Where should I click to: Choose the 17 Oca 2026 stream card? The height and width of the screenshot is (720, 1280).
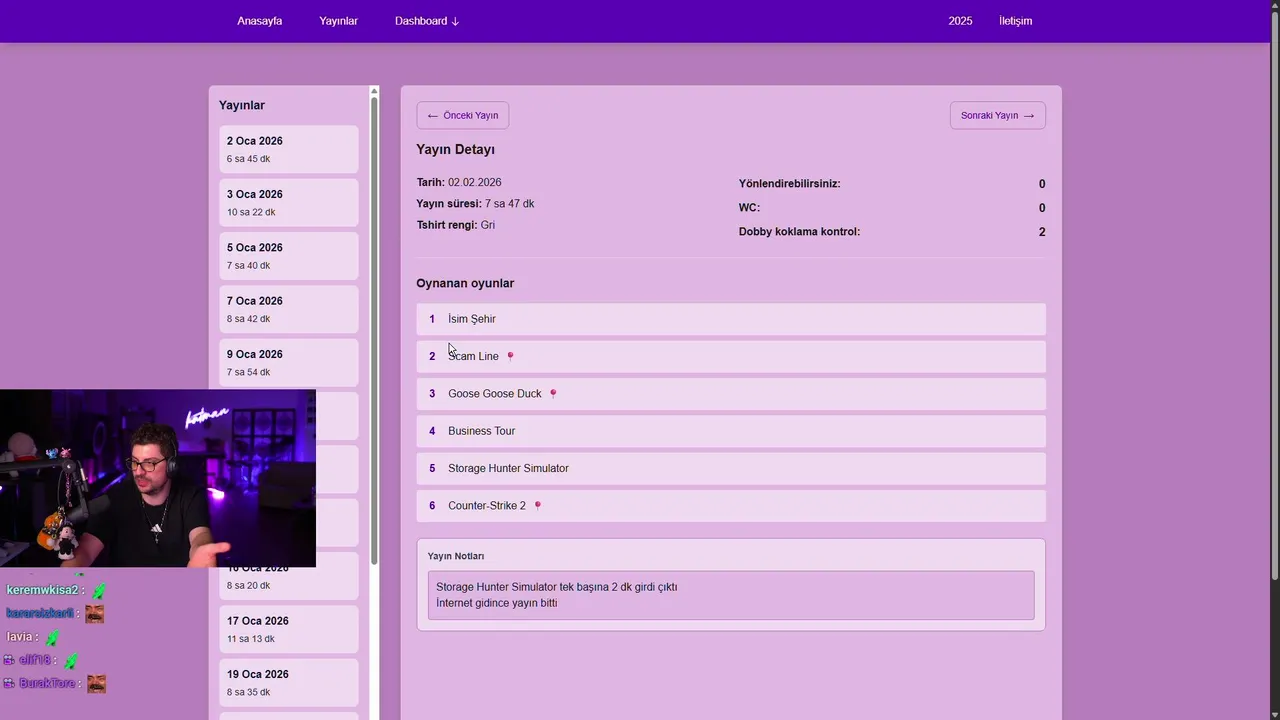point(289,629)
